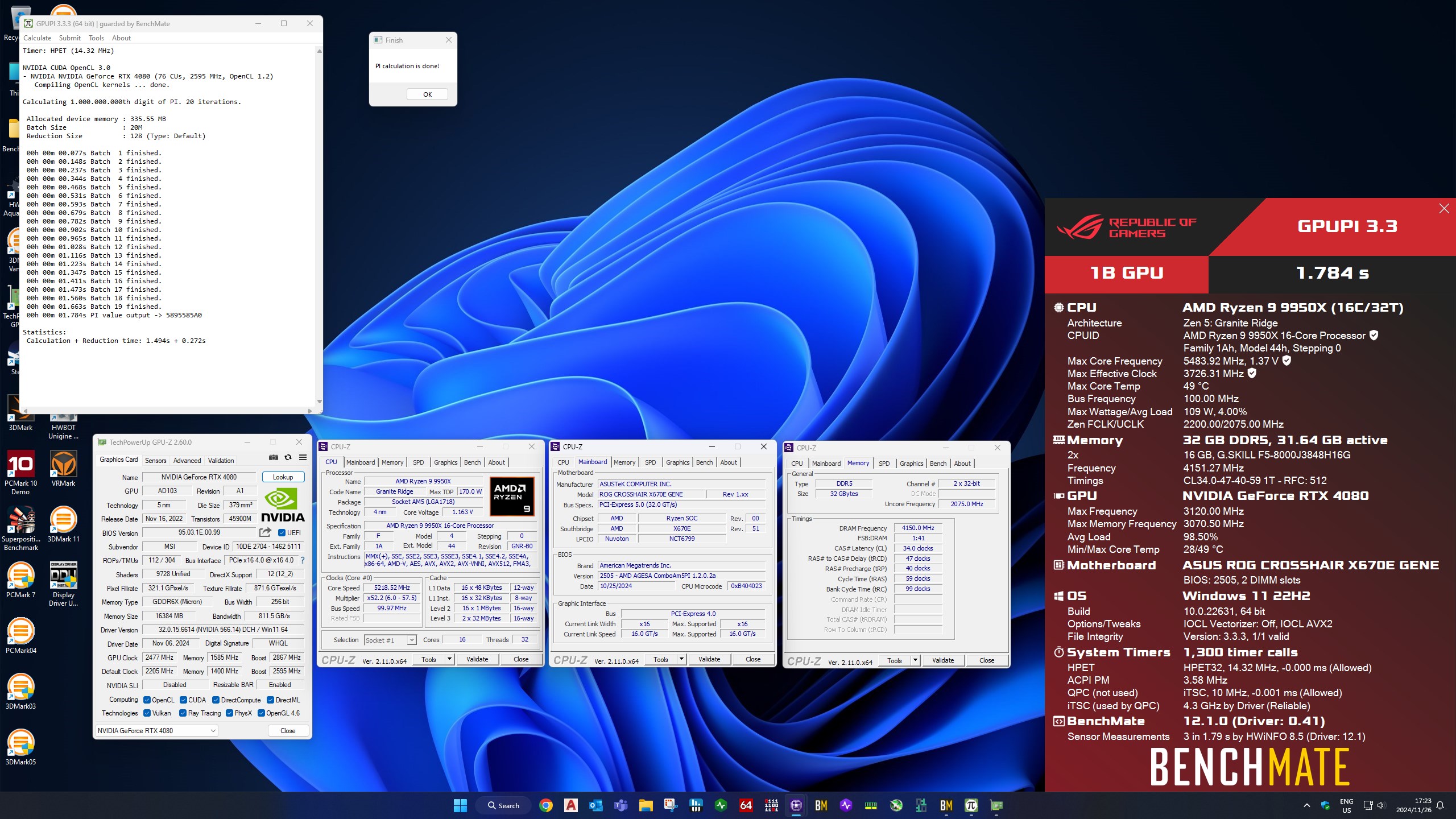Click Close in the CPU-Z Memory window
The image size is (1456, 819).
987,660
